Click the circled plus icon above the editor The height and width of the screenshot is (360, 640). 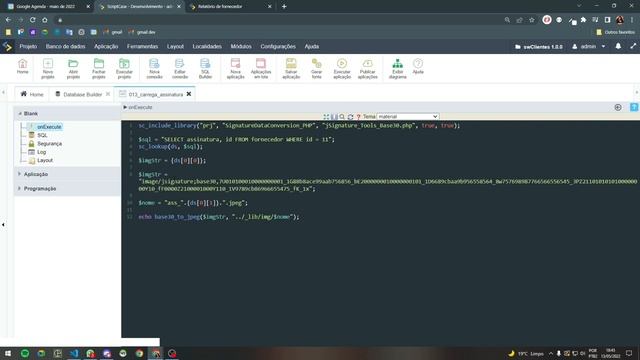618,107
